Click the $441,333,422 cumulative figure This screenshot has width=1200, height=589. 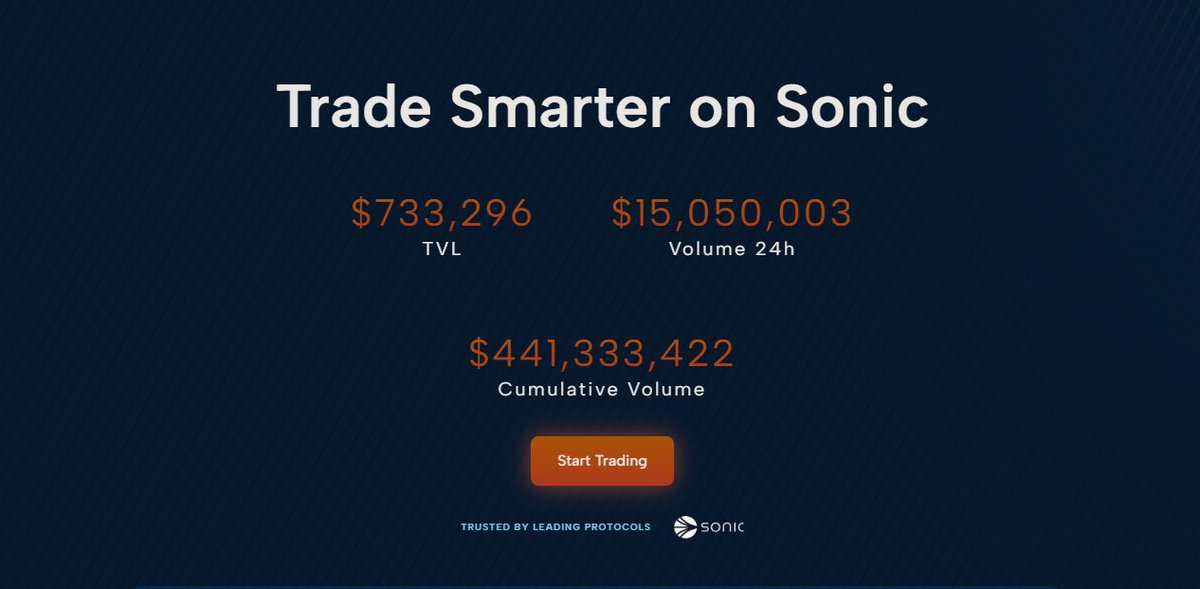tap(602, 353)
